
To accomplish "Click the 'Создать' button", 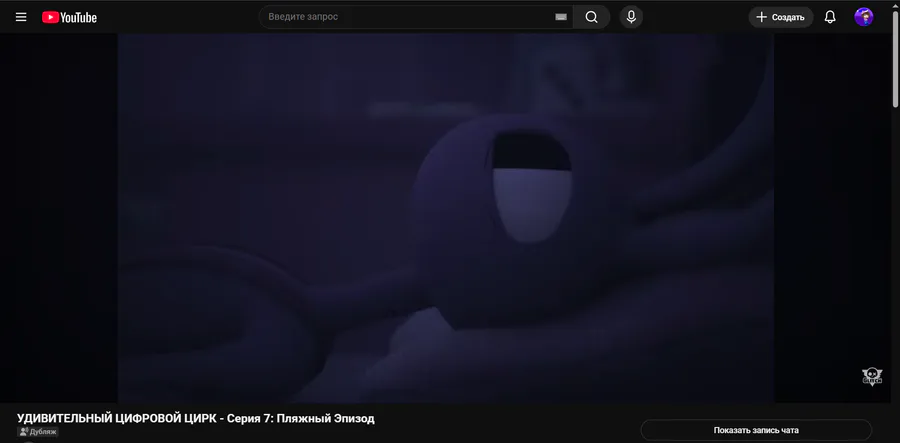I will tap(781, 17).
